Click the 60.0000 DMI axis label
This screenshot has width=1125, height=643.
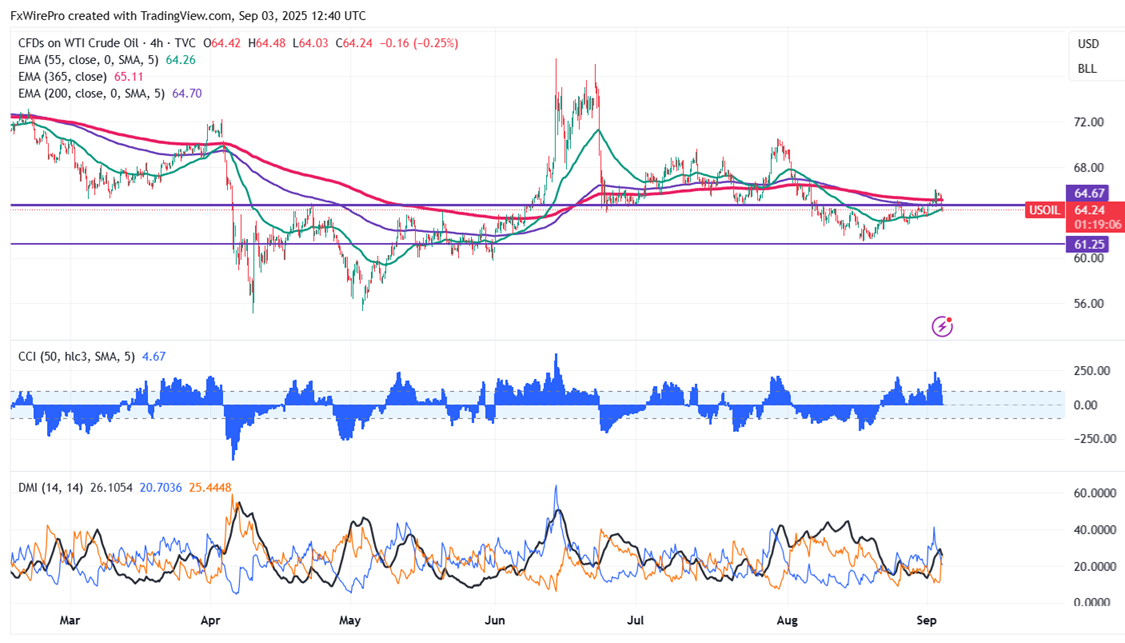coord(1095,494)
